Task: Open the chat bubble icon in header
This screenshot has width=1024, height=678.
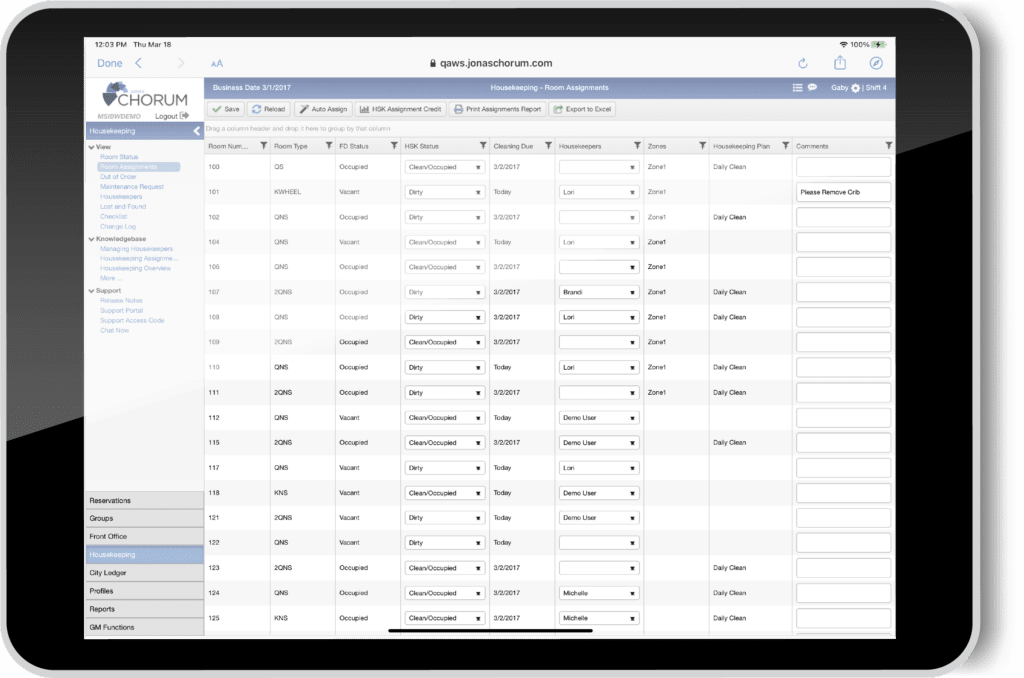Action: (x=812, y=88)
